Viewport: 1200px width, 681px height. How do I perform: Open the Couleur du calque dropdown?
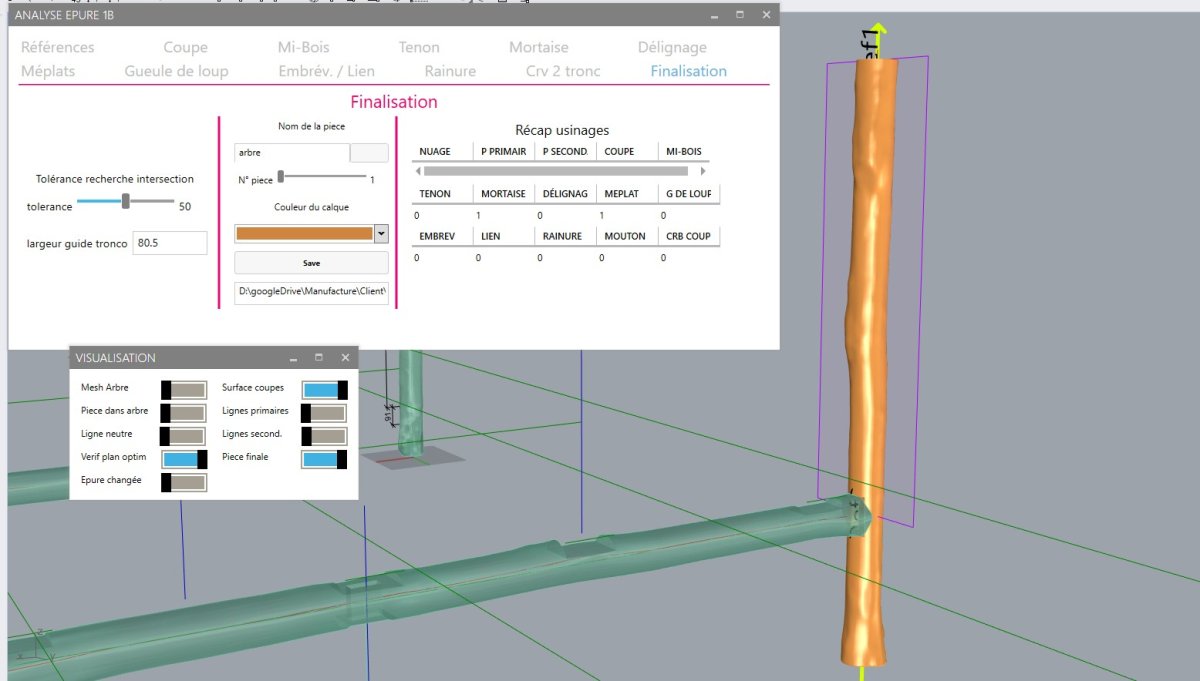coord(381,233)
